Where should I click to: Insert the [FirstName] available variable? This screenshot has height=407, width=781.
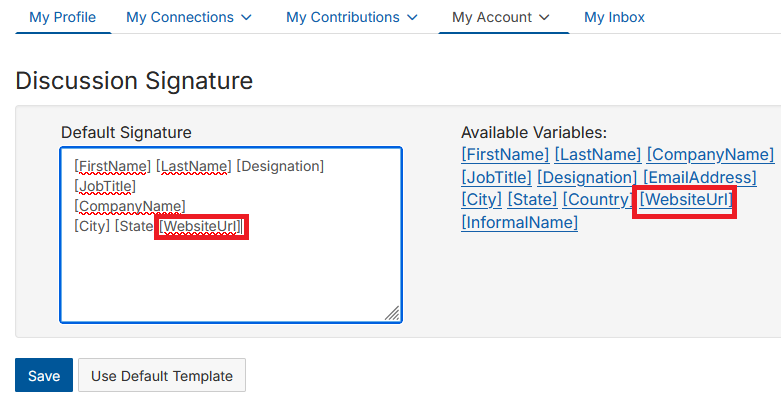tap(505, 155)
